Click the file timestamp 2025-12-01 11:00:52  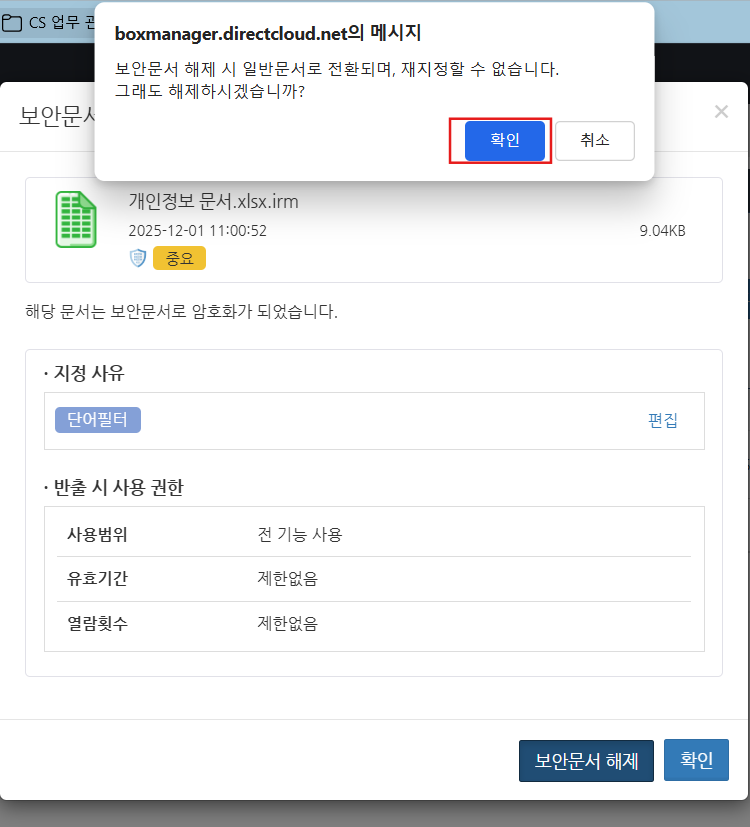(197, 231)
